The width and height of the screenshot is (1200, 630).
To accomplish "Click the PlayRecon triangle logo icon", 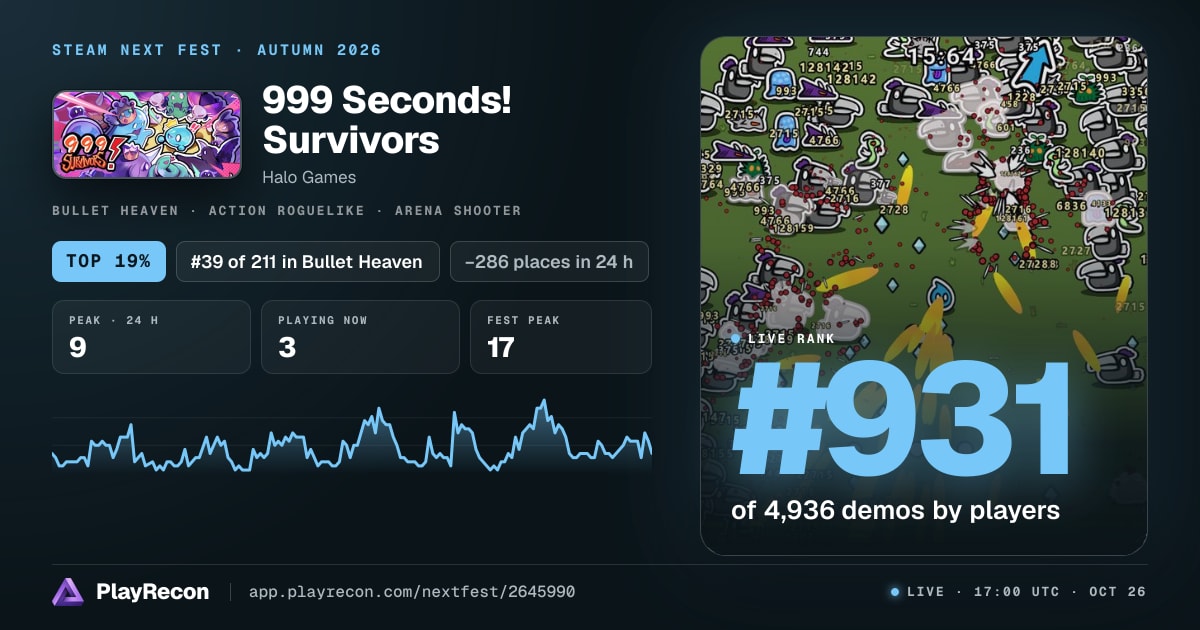I will [x=68, y=592].
